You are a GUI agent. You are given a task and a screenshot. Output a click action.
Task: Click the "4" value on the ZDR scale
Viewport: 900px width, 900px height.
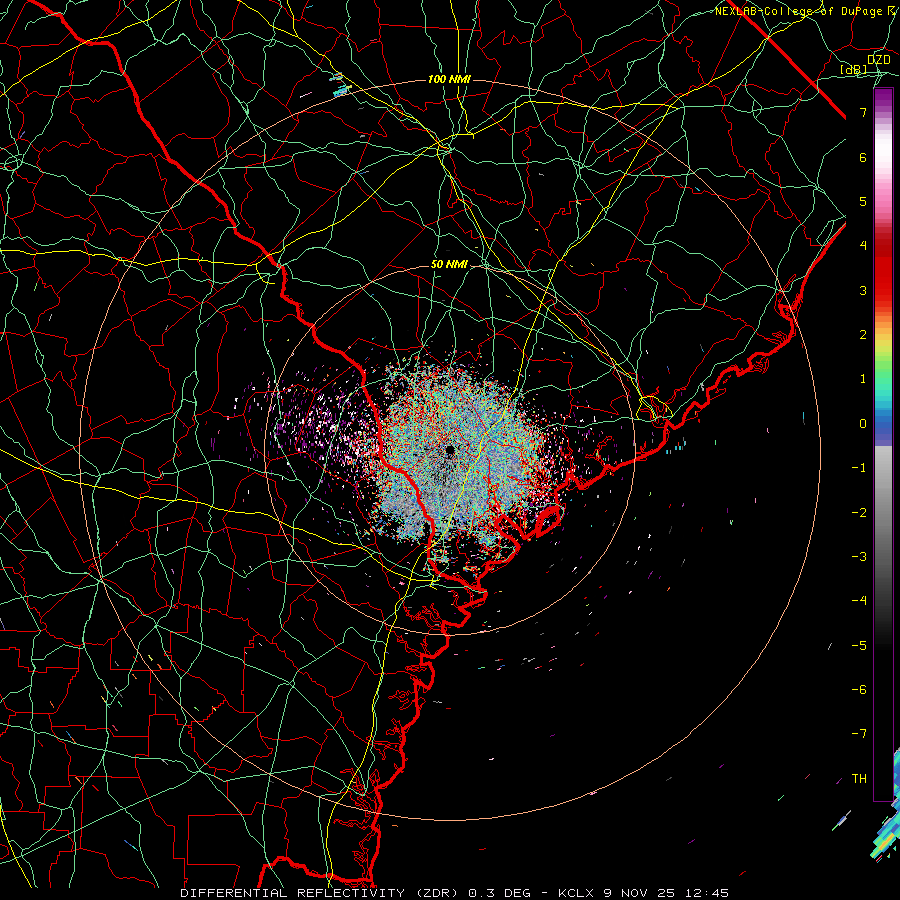863,246
